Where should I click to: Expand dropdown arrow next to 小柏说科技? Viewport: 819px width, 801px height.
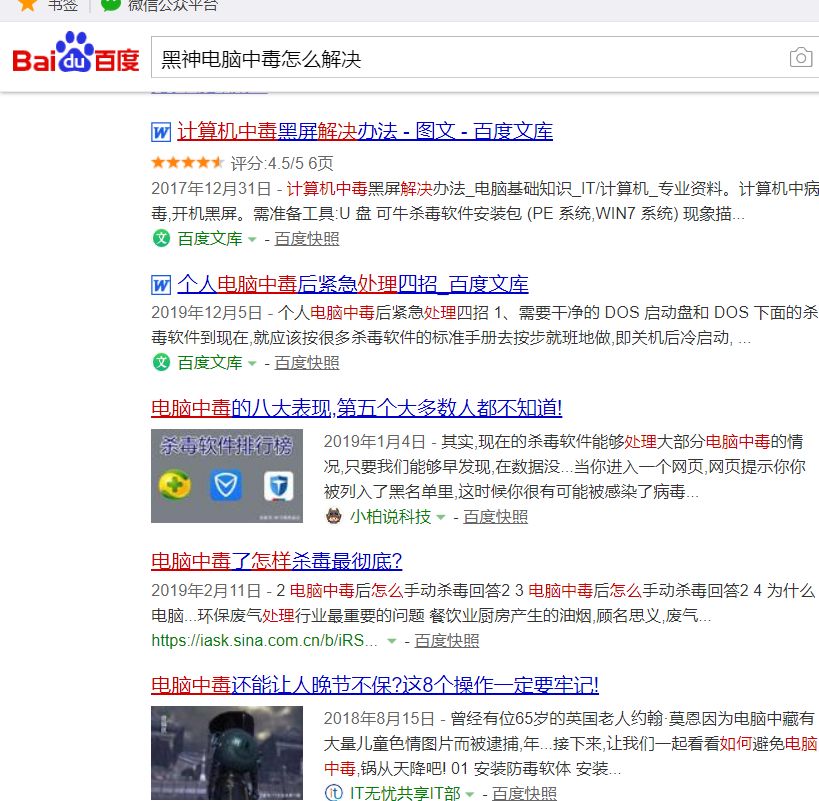point(441,518)
